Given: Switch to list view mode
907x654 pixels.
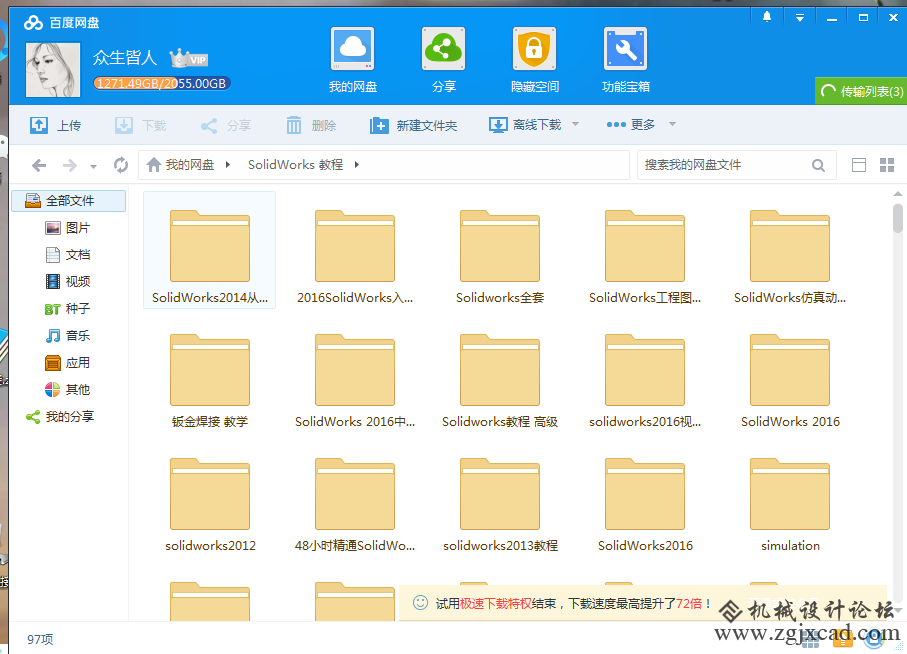Looking at the screenshot, I should tap(859, 165).
